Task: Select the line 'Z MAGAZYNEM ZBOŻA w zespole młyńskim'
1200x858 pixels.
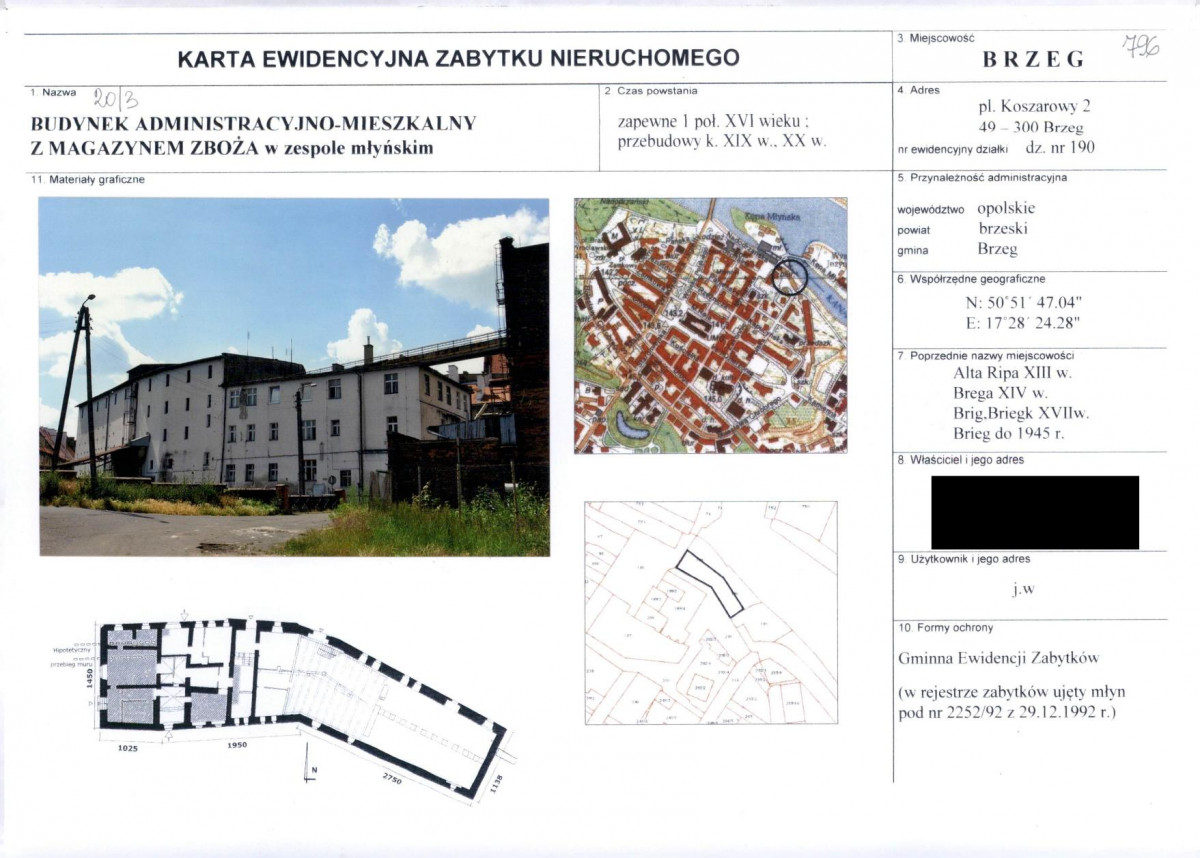Action: 232,149
